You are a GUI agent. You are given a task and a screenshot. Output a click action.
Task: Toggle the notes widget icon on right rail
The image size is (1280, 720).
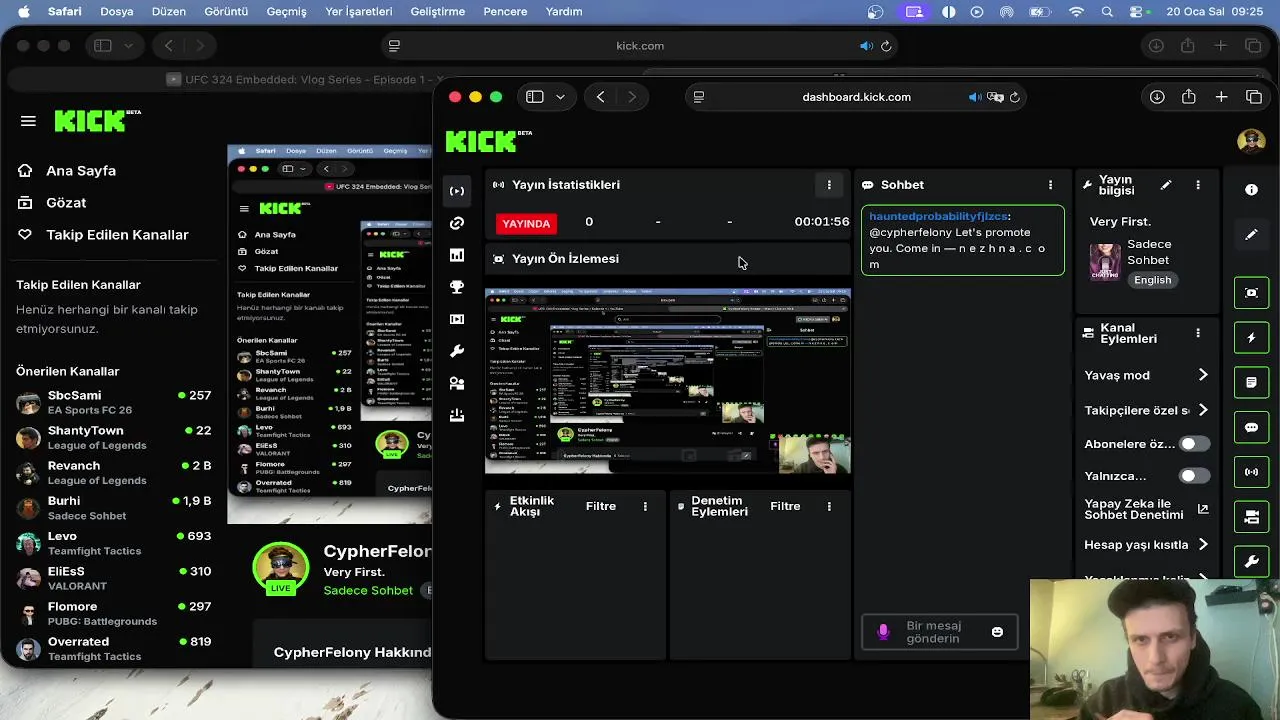[x=1251, y=382]
